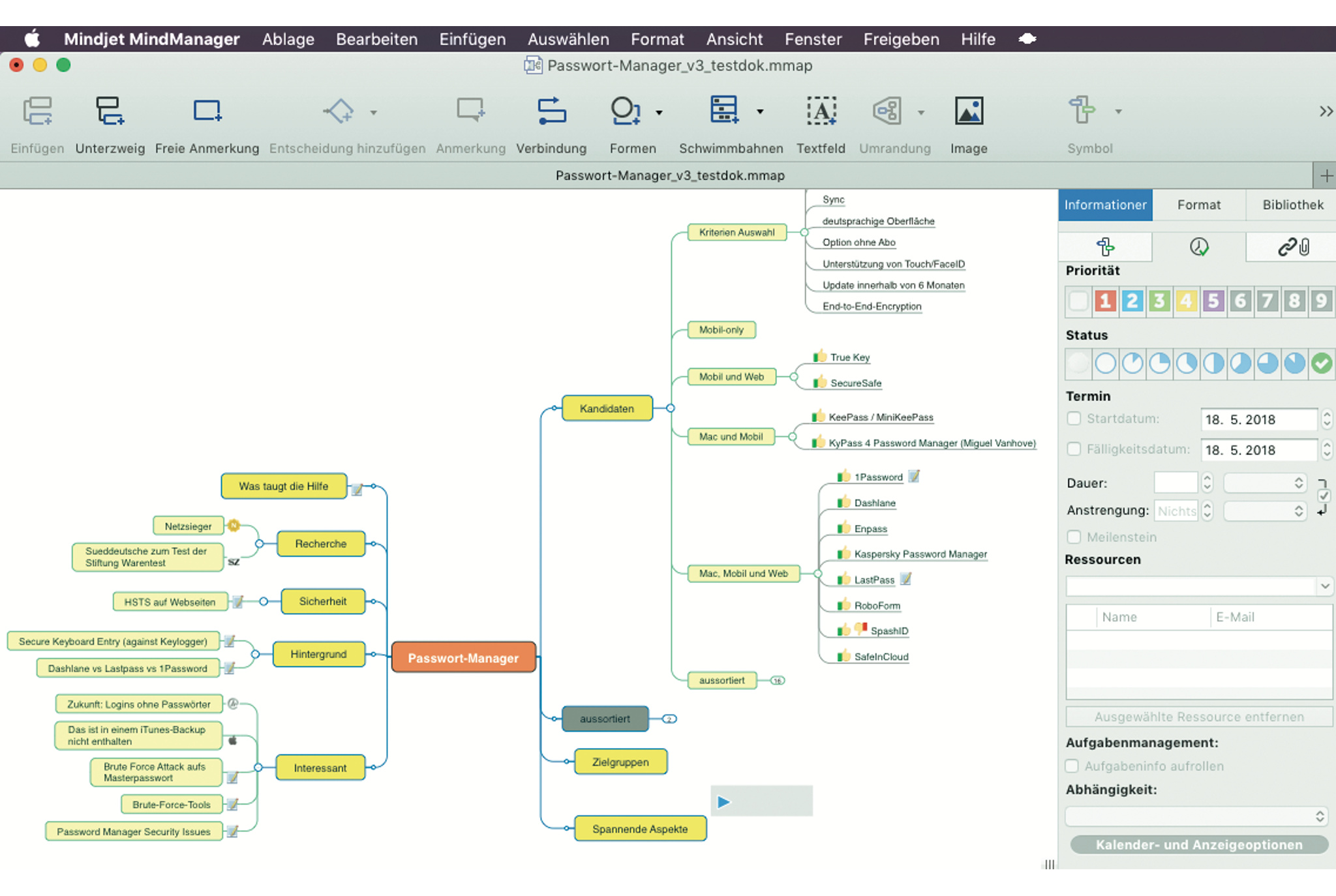Set priority 1 red marker
Image resolution: width=1336 pixels, height=896 pixels.
click(1105, 301)
